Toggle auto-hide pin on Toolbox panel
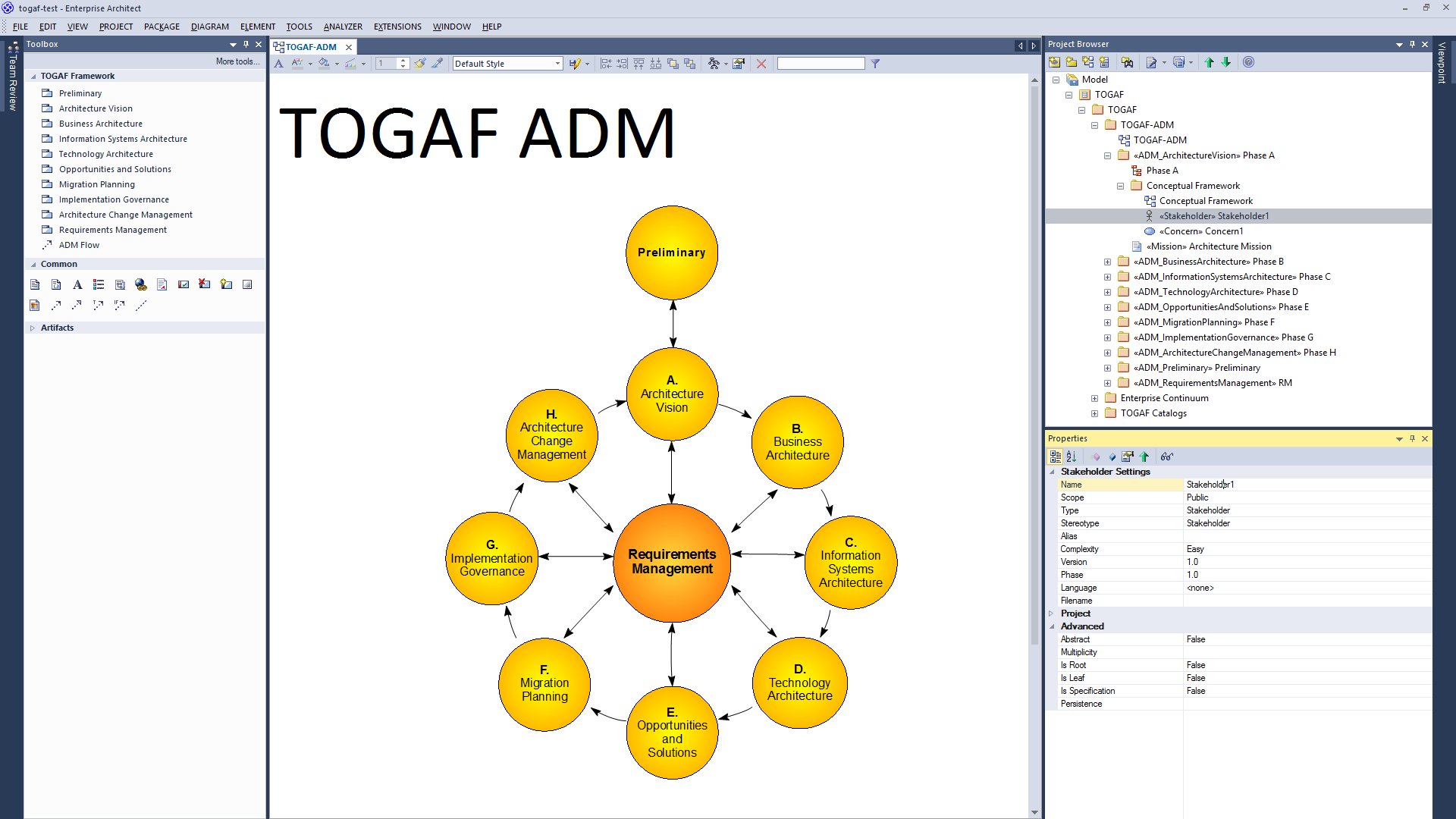 click(246, 44)
